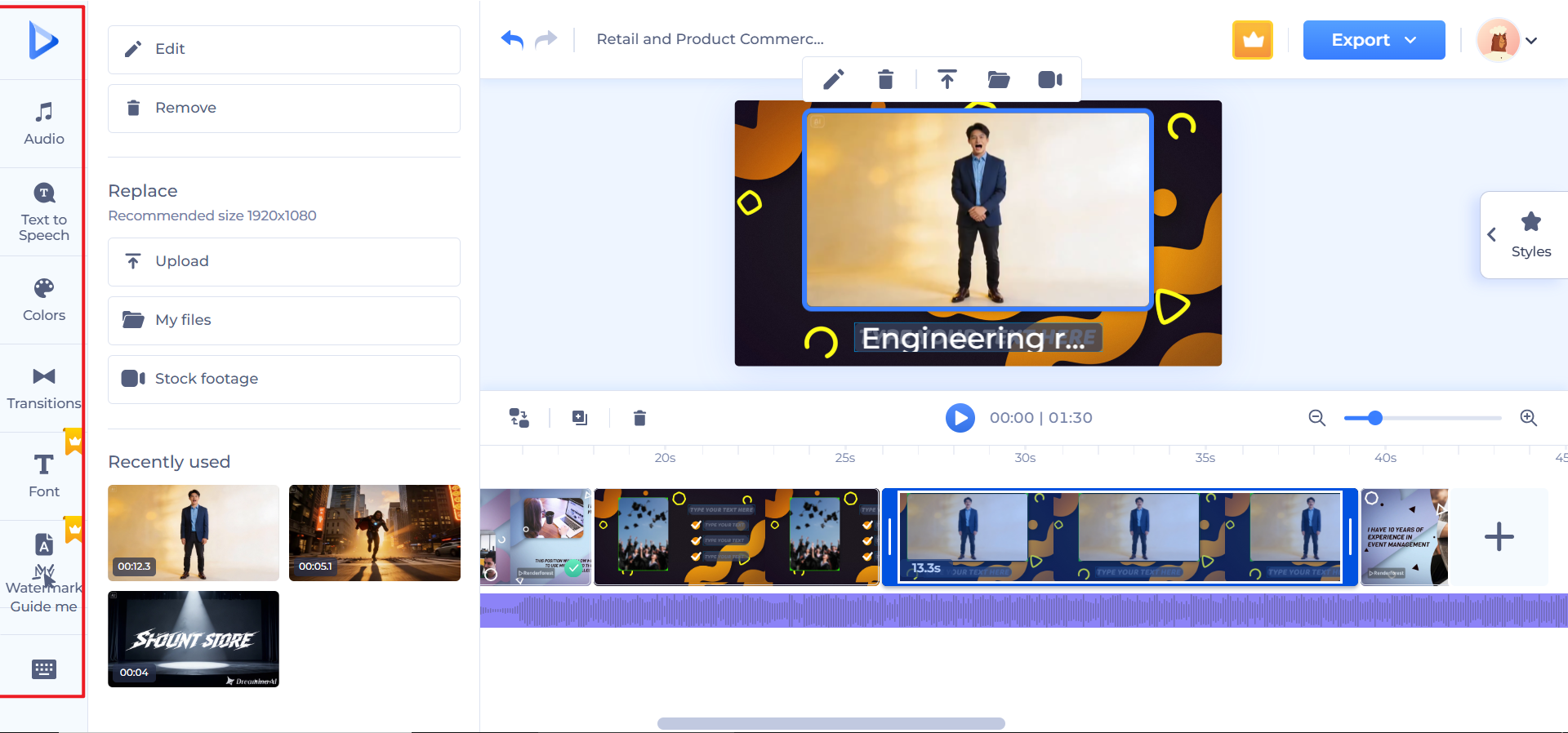This screenshot has height=733, width=1568.
Task: Add a new scene with the plus
Action: (1499, 537)
